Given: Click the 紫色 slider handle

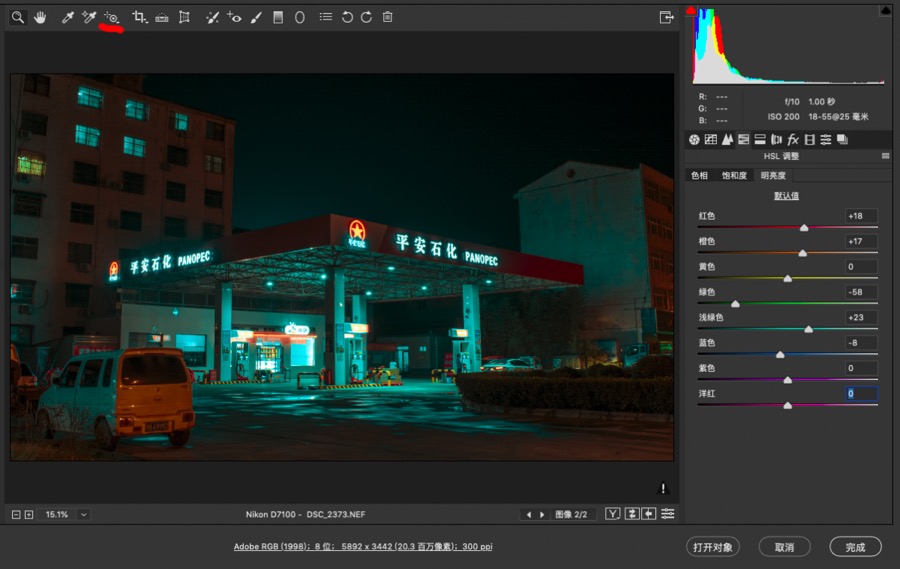Looking at the screenshot, I should [788, 380].
